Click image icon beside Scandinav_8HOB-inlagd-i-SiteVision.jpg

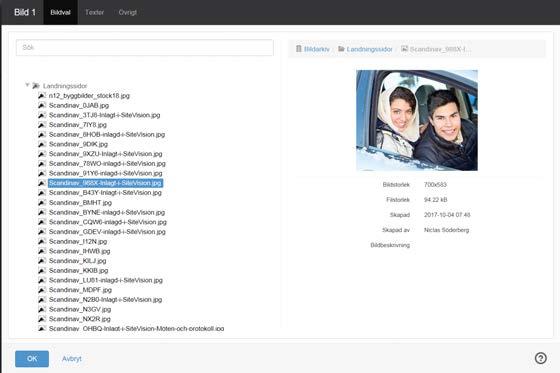tap(42, 134)
